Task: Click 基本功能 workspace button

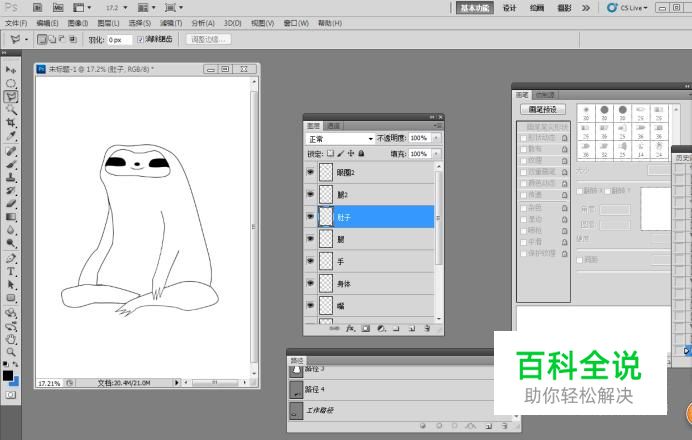Action: pyautogui.click(x=475, y=8)
